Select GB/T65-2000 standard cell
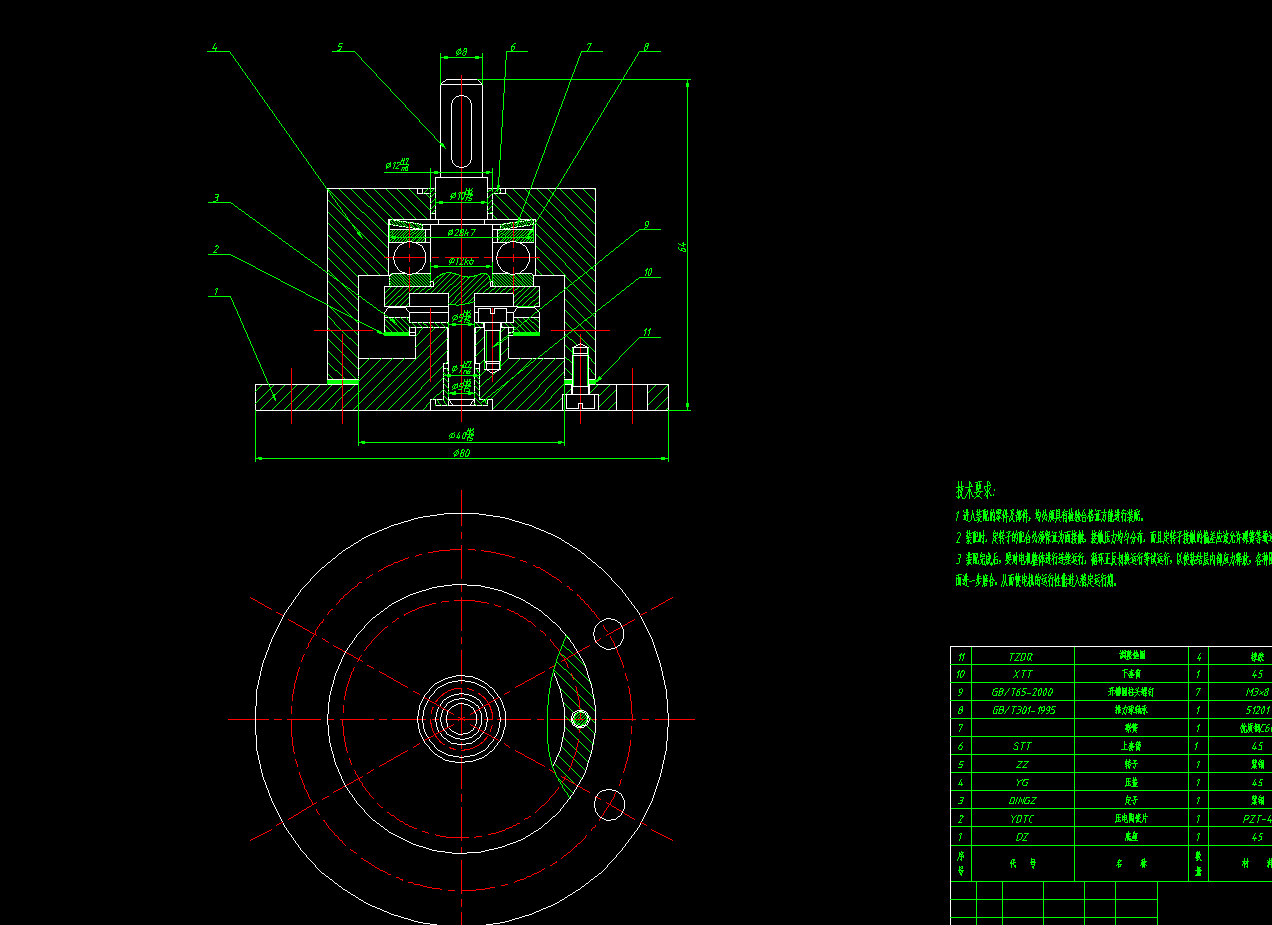The height and width of the screenshot is (925, 1272). [x=1021, y=692]
